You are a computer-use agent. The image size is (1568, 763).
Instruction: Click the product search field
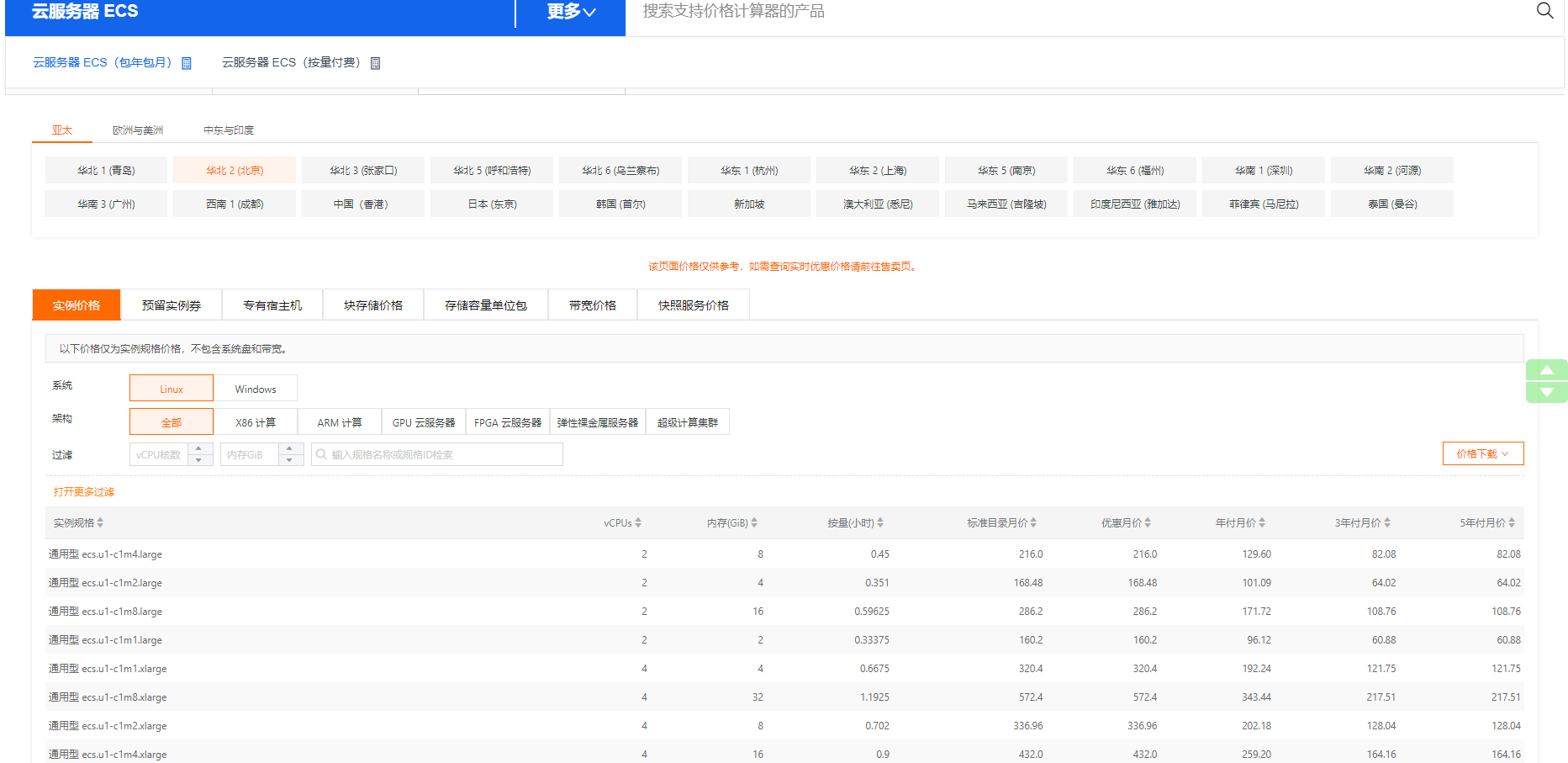coord(1080,12)
